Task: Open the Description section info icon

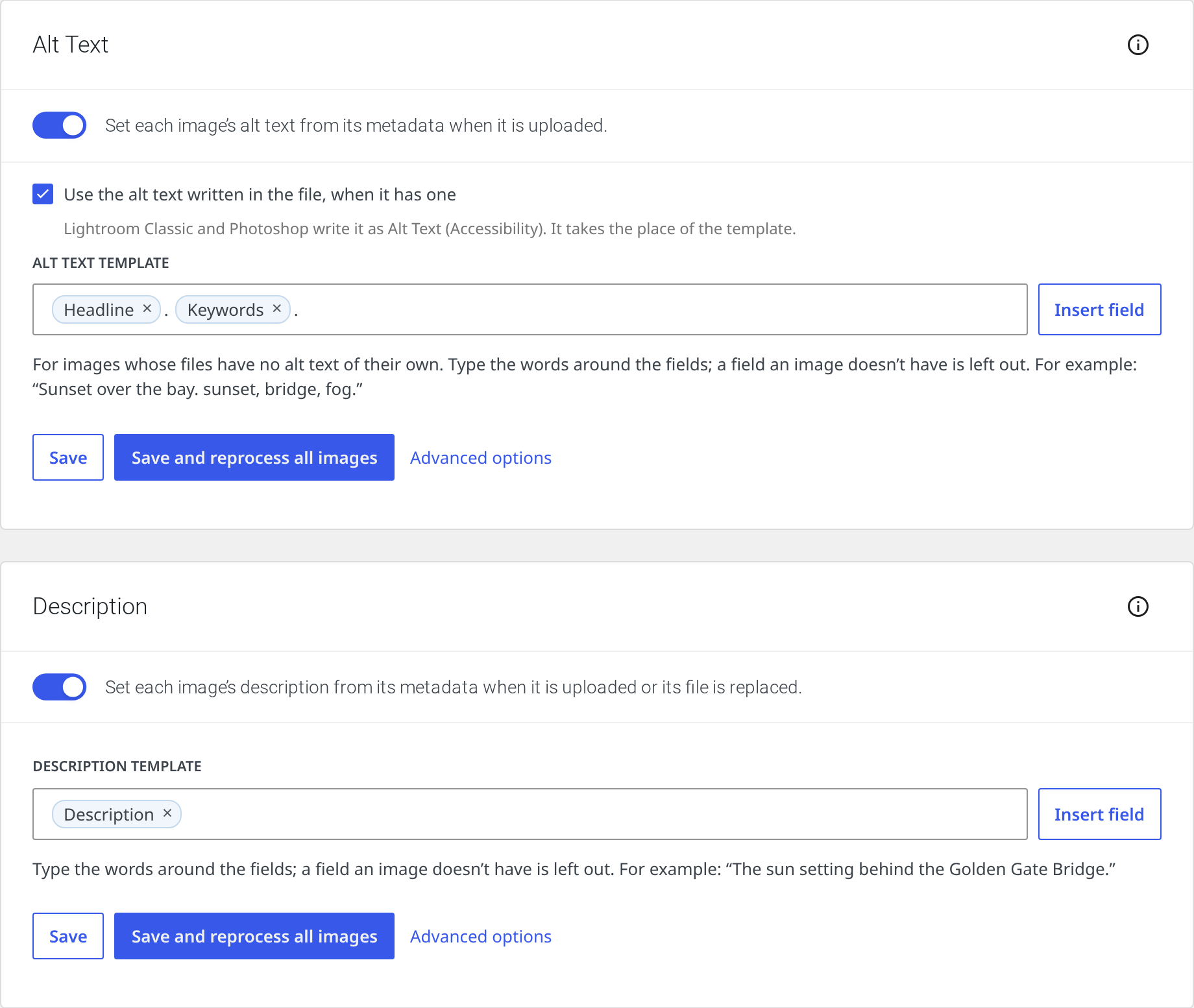Action: click(x=1138, y=606)
